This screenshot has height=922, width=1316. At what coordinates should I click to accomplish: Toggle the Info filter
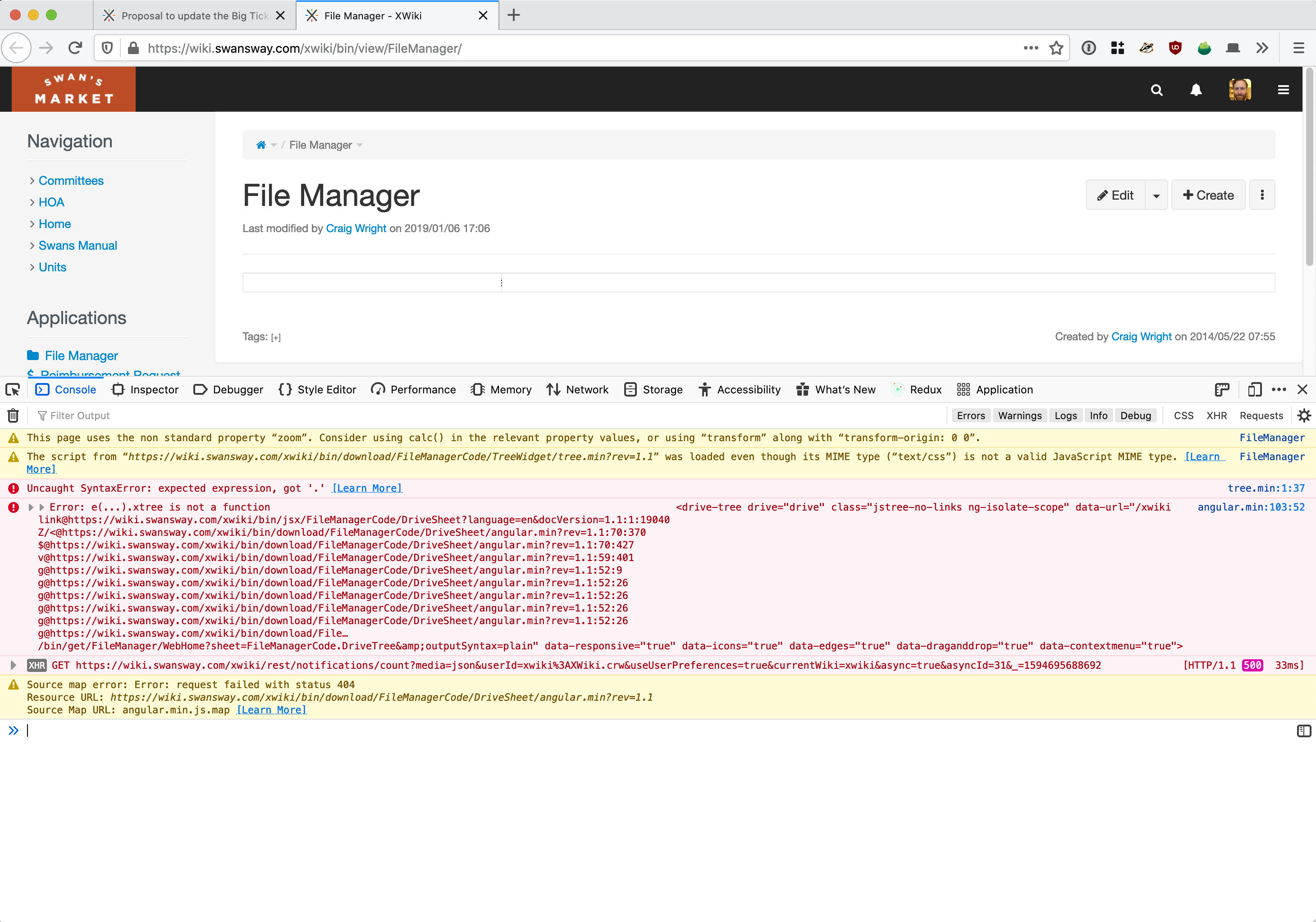click(1098, 415)
